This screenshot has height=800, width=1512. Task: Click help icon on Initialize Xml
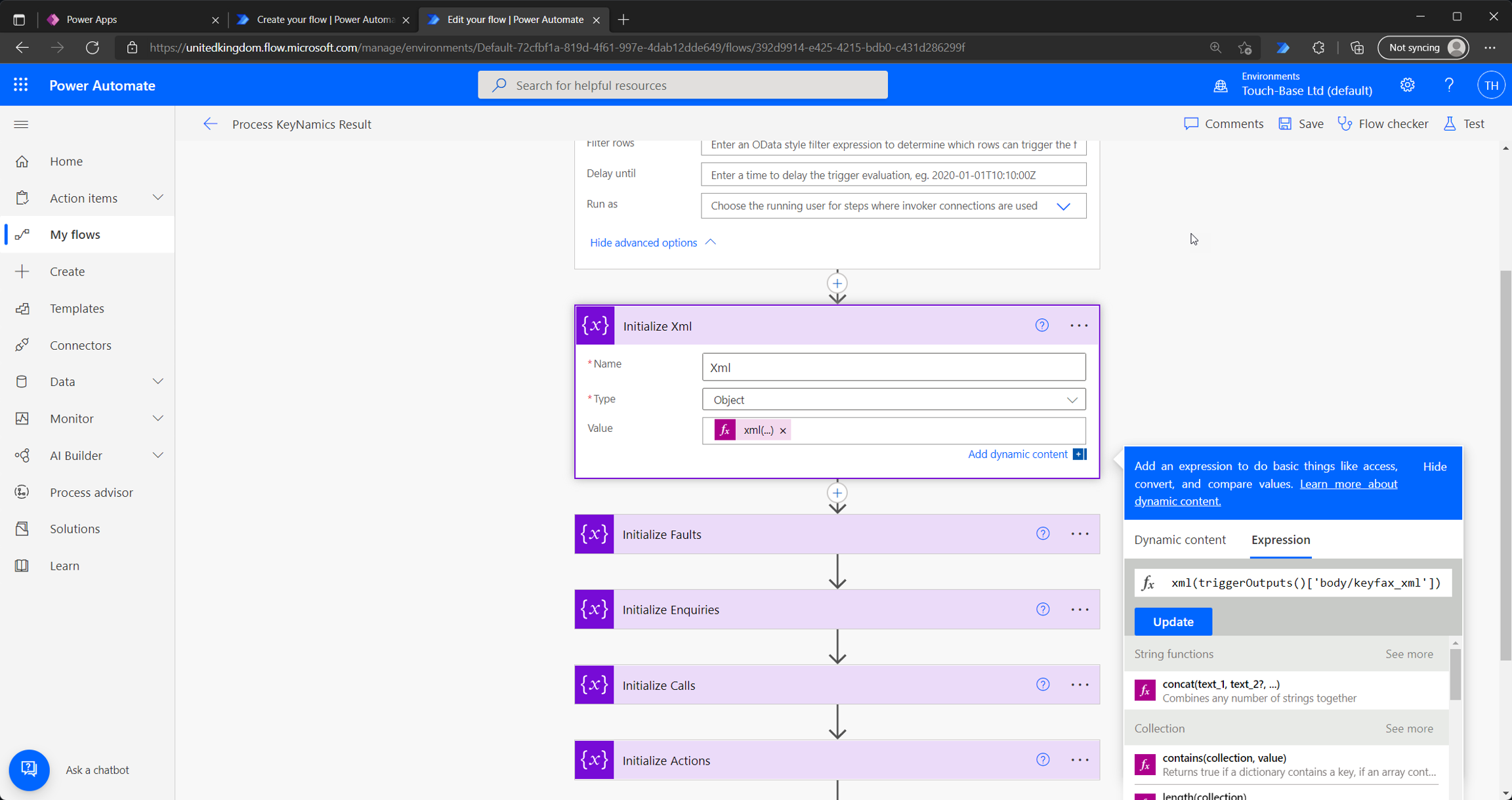pyautogui.click(x=1041, y=326)
